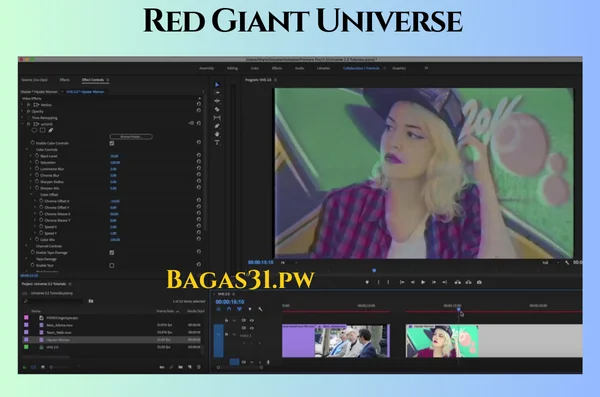Toggle top video track eye visibility
The height and width of the screenshot is (397, 600).
point(252,320)
